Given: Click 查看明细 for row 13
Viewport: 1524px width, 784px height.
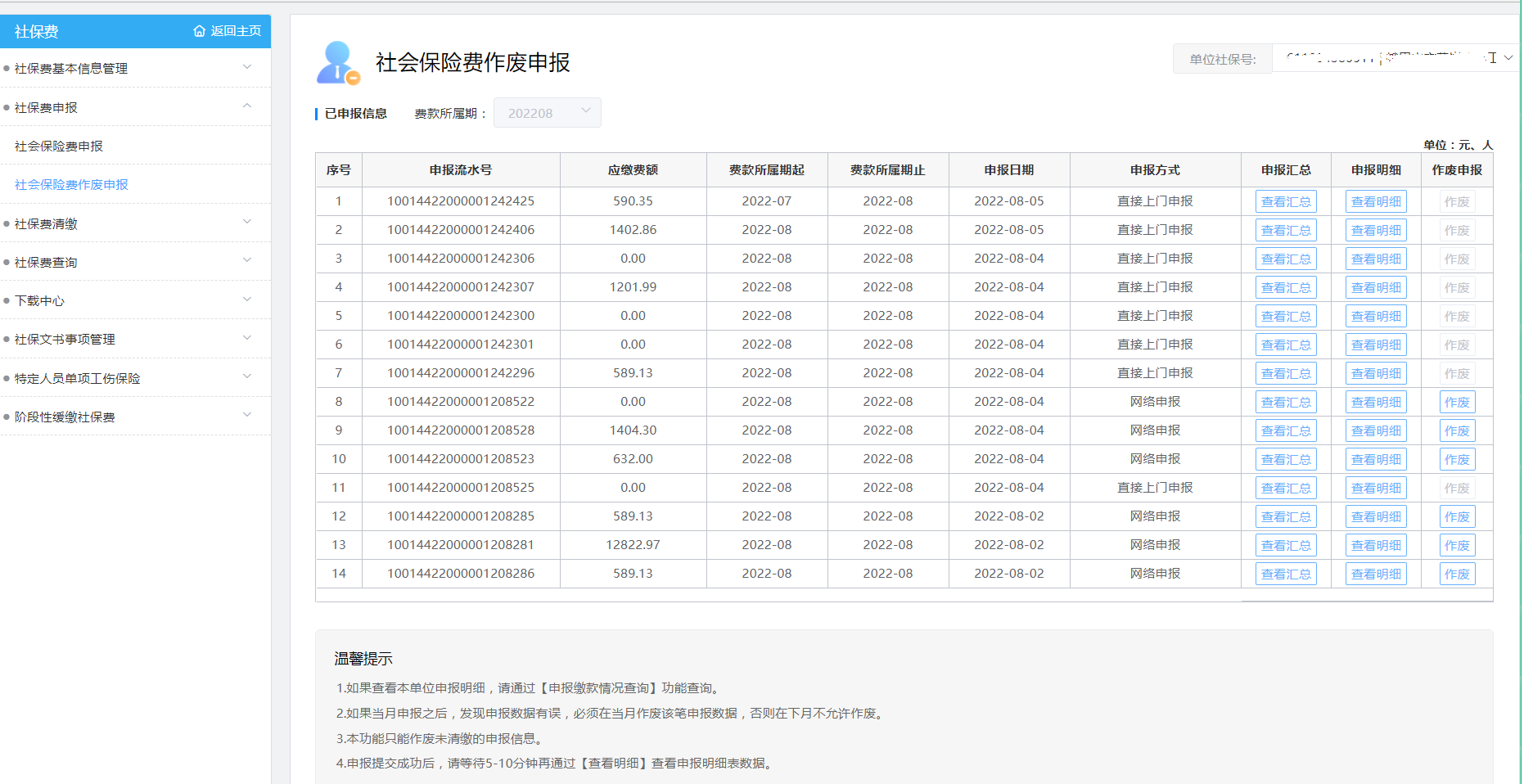Looking at the screenshot, I should tap(1376, 545).
